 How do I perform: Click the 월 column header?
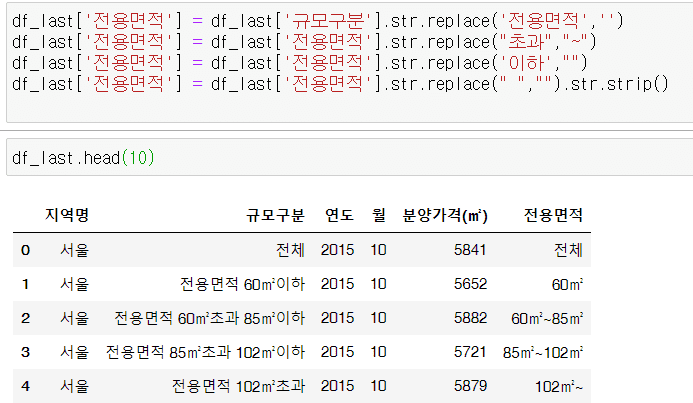tap(379, 215)
